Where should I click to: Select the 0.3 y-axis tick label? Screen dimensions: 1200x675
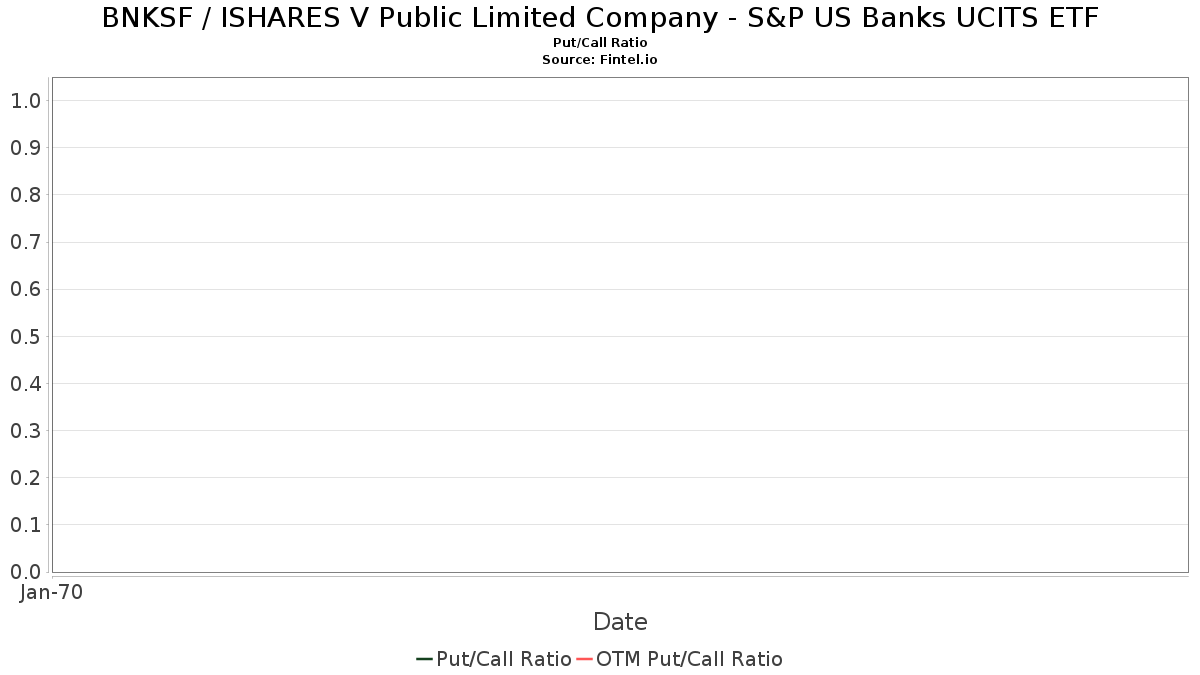25,431
